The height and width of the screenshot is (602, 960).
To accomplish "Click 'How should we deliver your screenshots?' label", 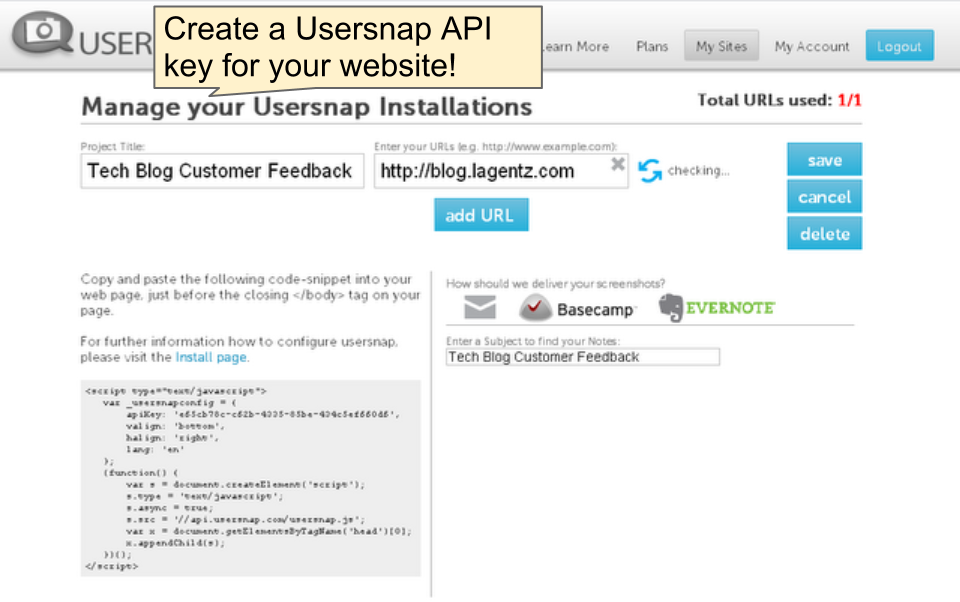I will coord(555,284).
